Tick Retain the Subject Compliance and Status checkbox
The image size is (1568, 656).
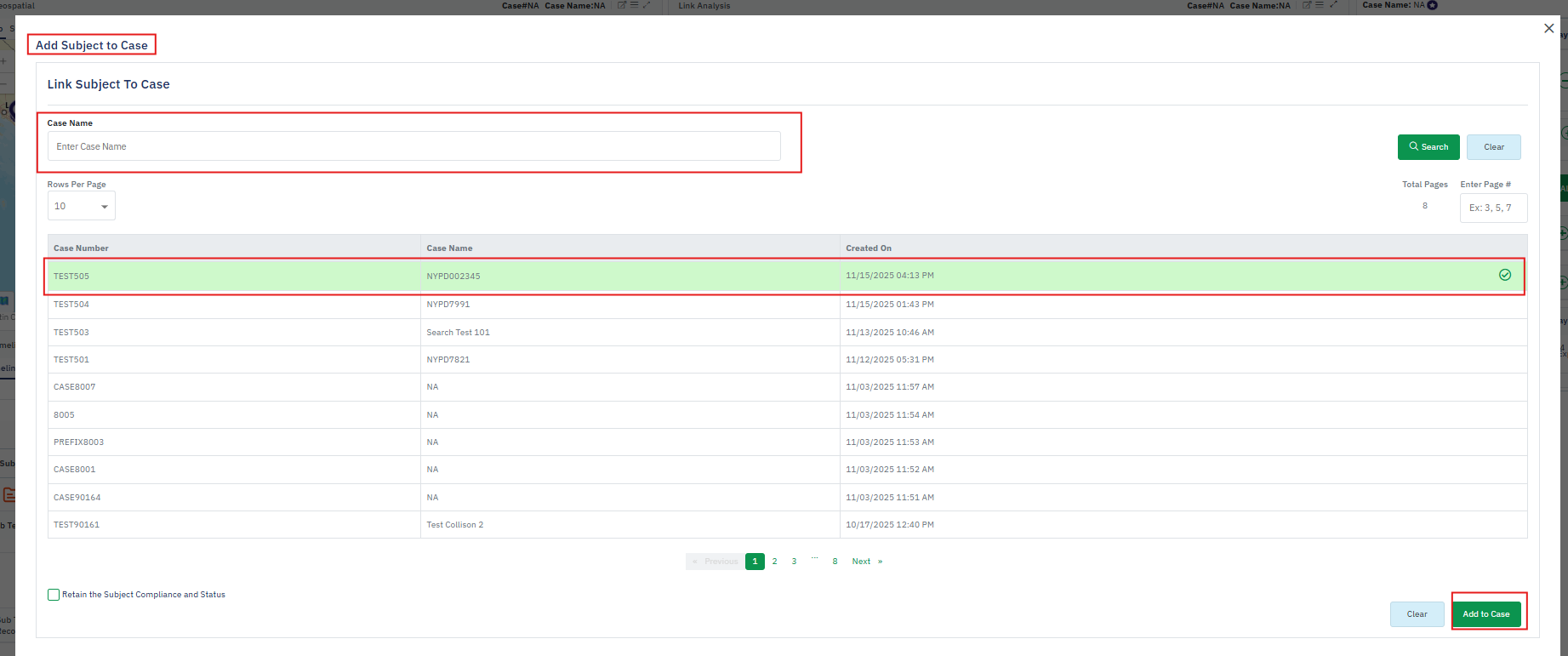54,595
